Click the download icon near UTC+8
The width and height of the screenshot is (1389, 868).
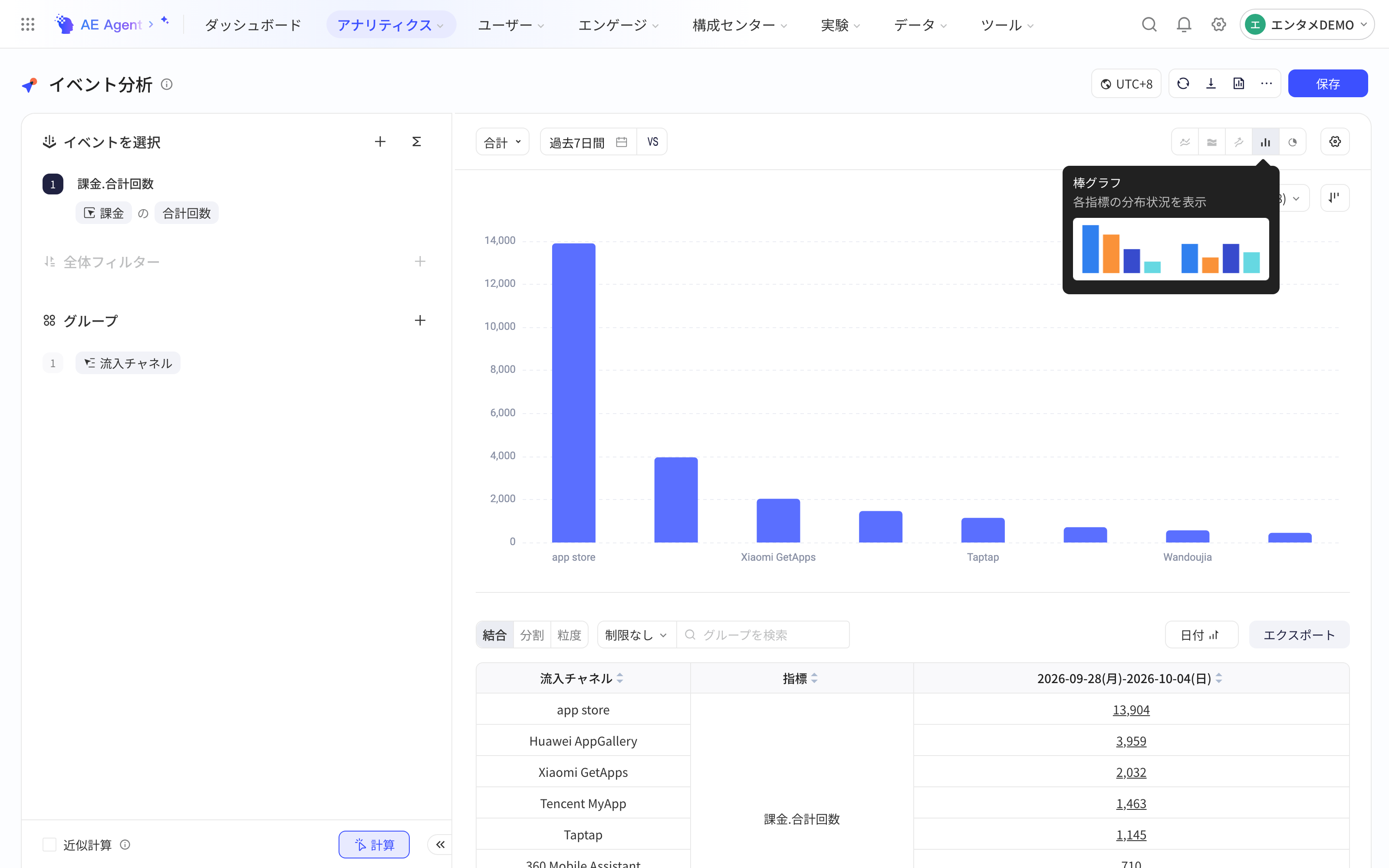[1211, 84]
